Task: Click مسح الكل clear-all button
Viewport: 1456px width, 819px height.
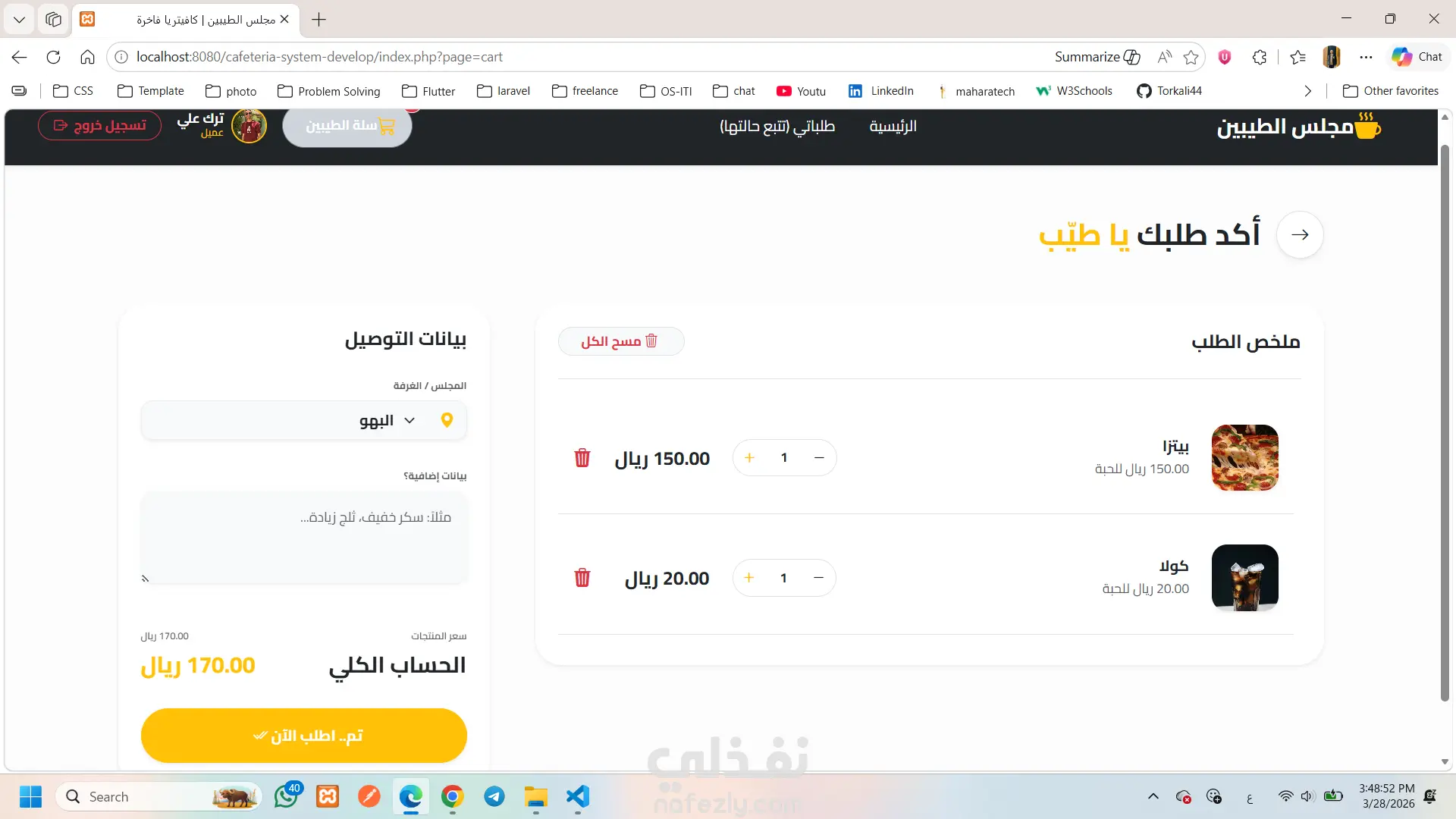Action: click(620, 341)
